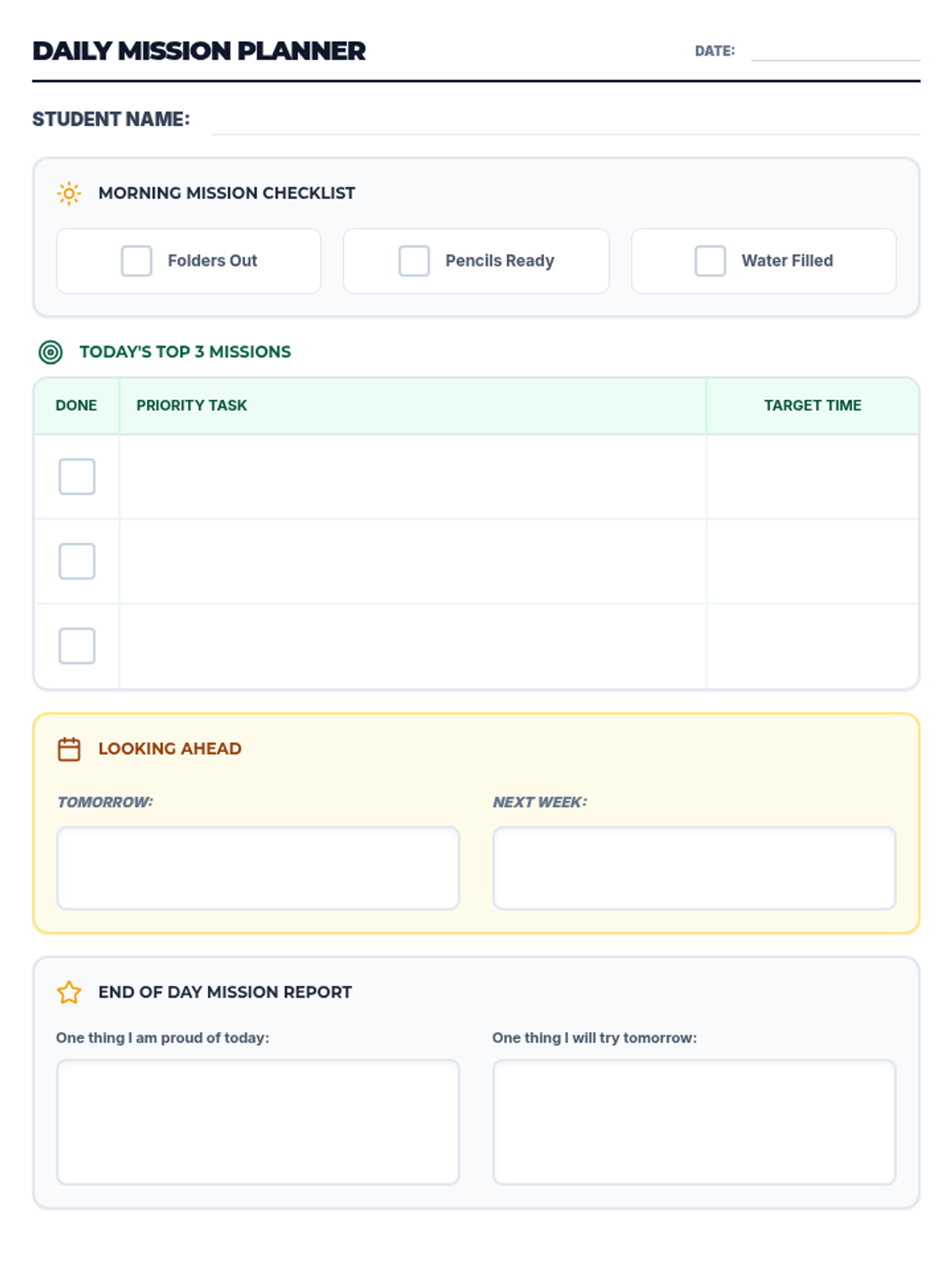Click the sun icon beside Morning Mission Checklist
This screenshot has height=1270, width=952.
tap(69, 194)
